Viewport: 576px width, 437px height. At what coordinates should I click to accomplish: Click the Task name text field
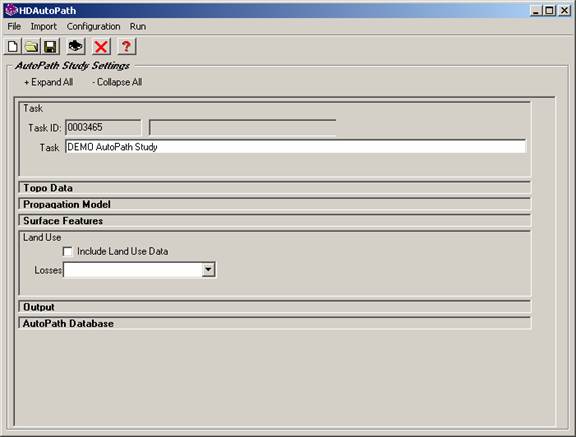tap(295, 147)
